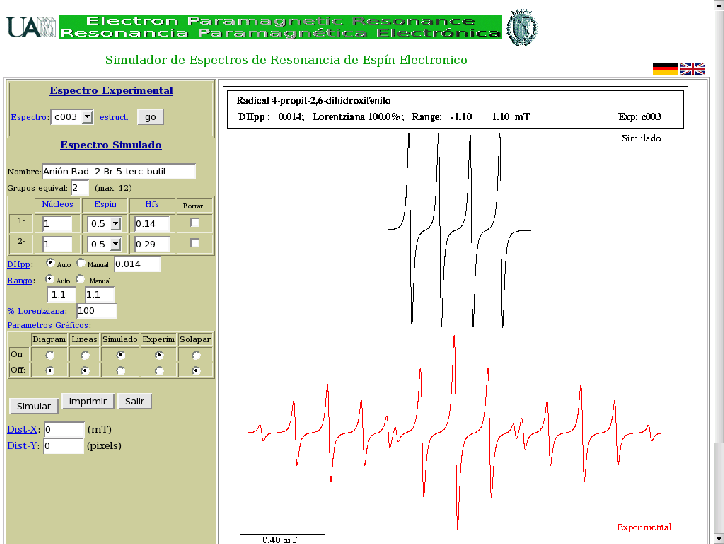Image resolution: width=724 pixels, height=544 pixels.
Task: Open the Rango help link
Action: click(19, 280)
